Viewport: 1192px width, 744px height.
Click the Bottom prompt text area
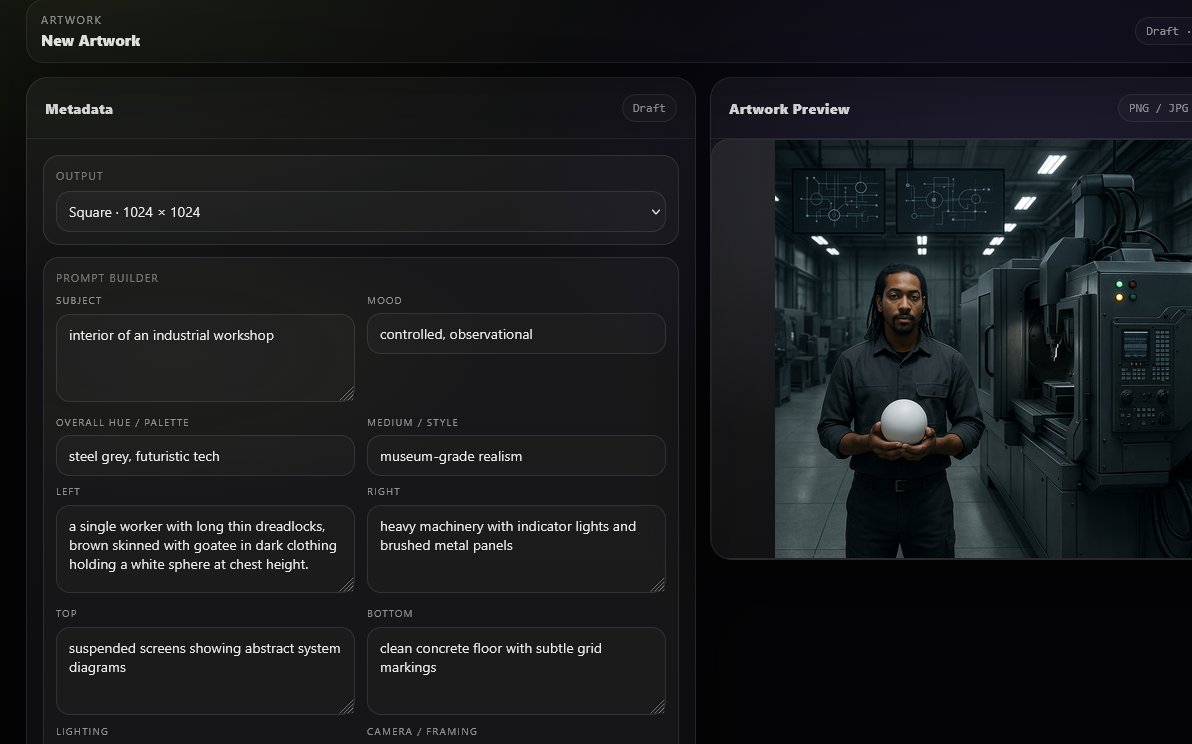[x=516, y=671]
